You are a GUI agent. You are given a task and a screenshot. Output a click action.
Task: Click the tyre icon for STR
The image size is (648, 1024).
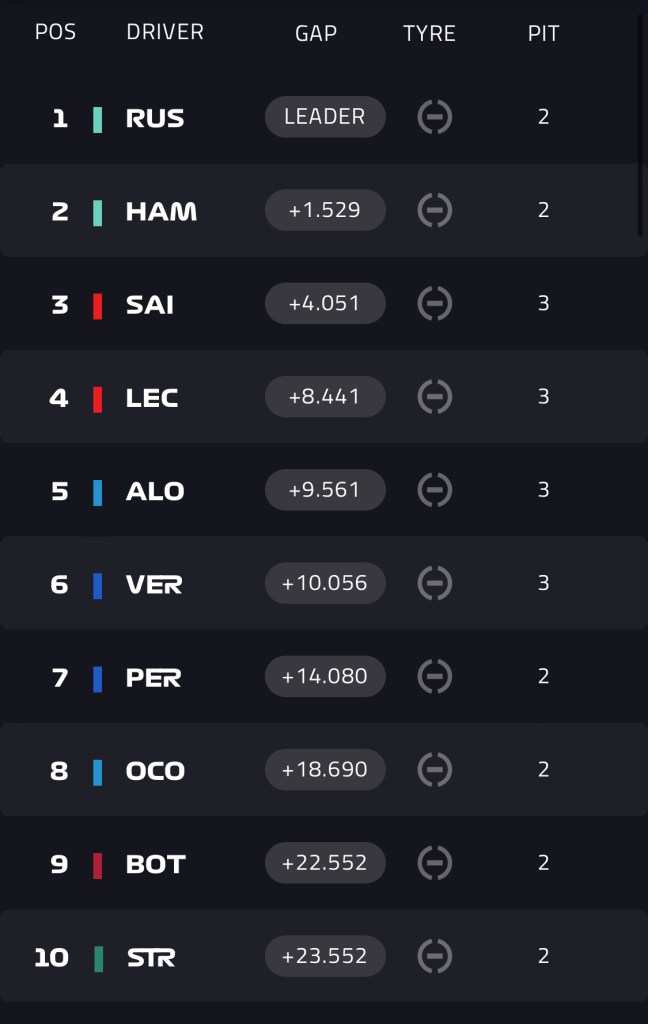click(x=434, y=956)
